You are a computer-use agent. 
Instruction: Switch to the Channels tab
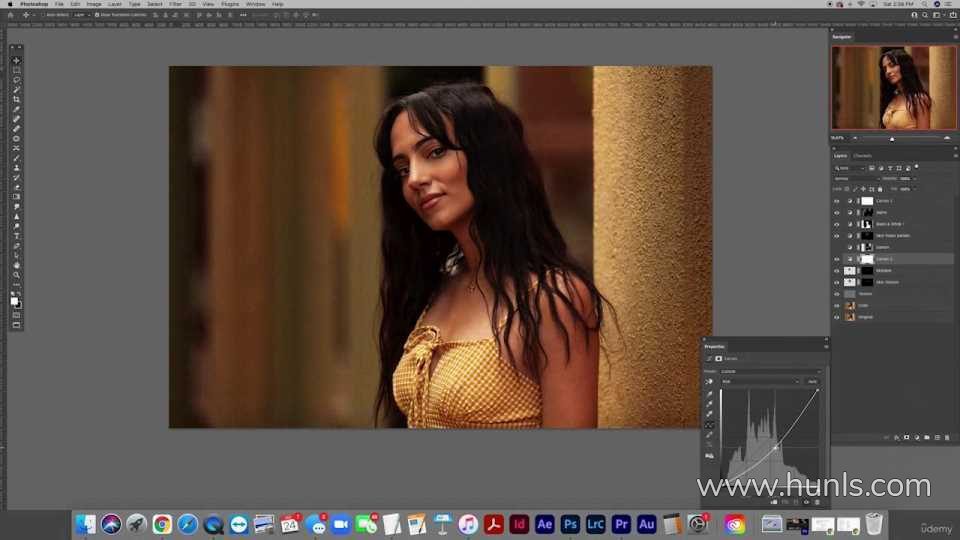point(862,156)
